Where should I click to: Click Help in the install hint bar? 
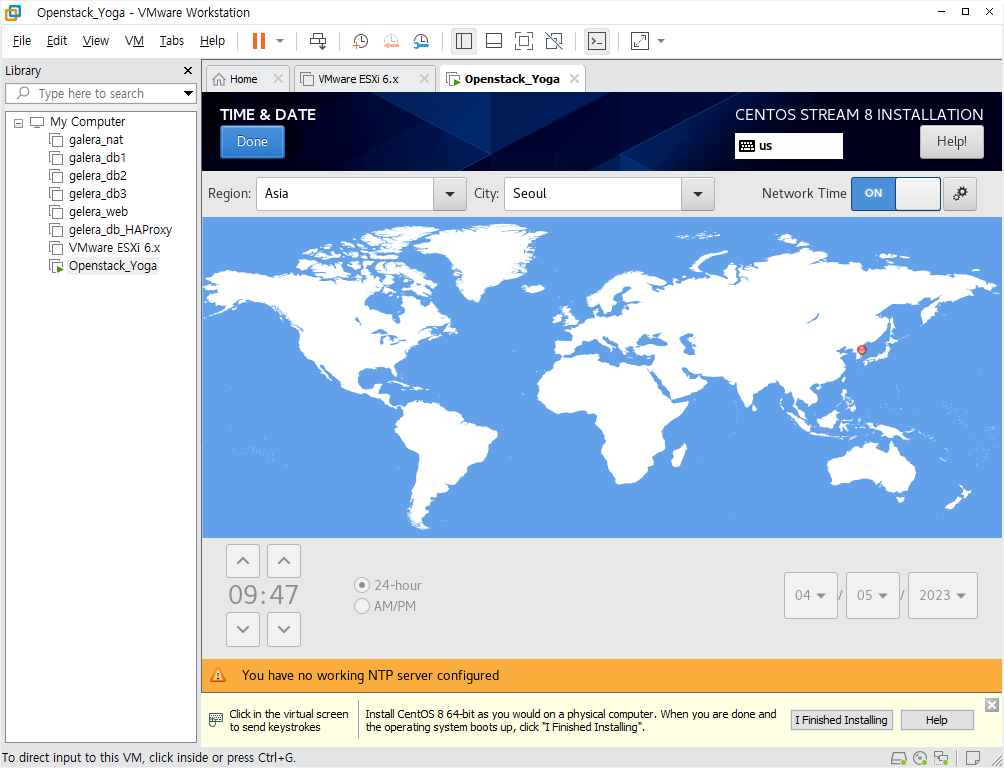coord(937,720)
